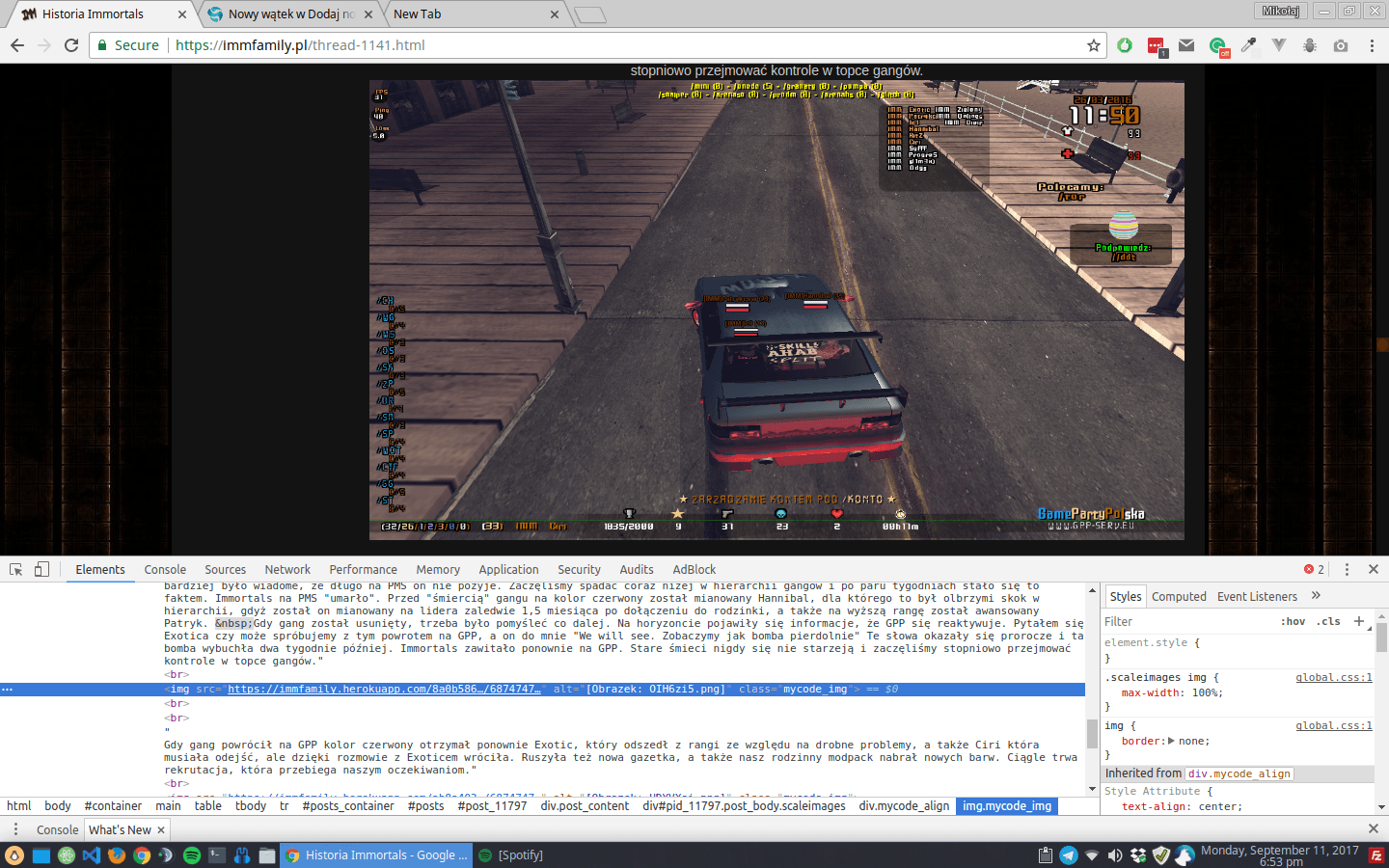1389x868 pixels.
Task: Bookmark this page with the star icon
Action: click(x=1094, y=45)
